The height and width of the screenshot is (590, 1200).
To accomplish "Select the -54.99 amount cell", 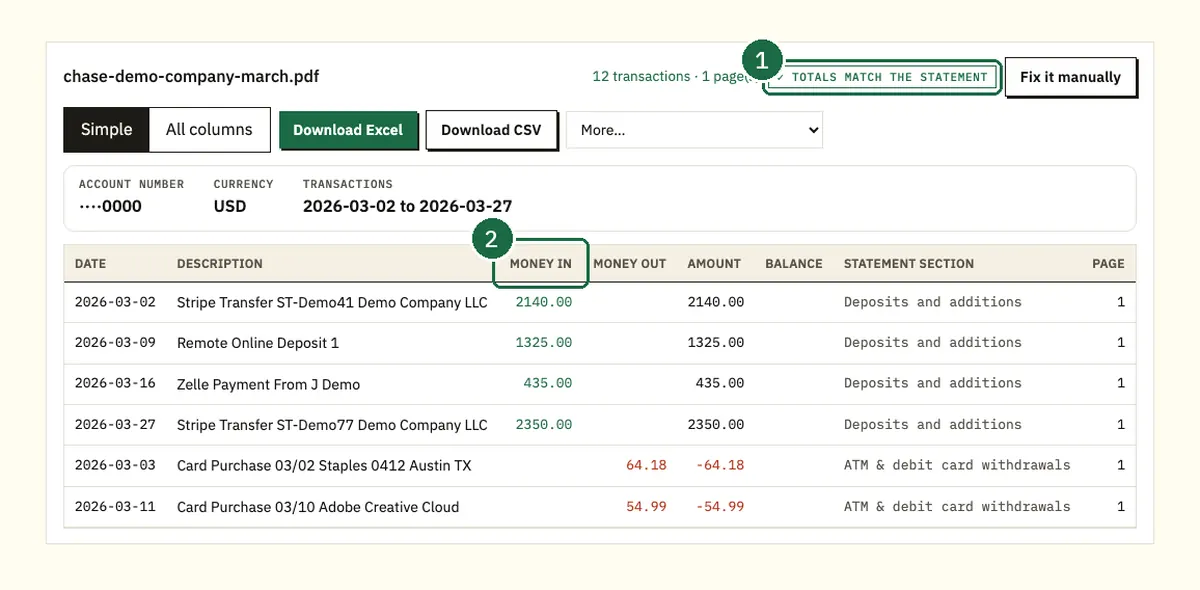I will [x=720, y=507].
